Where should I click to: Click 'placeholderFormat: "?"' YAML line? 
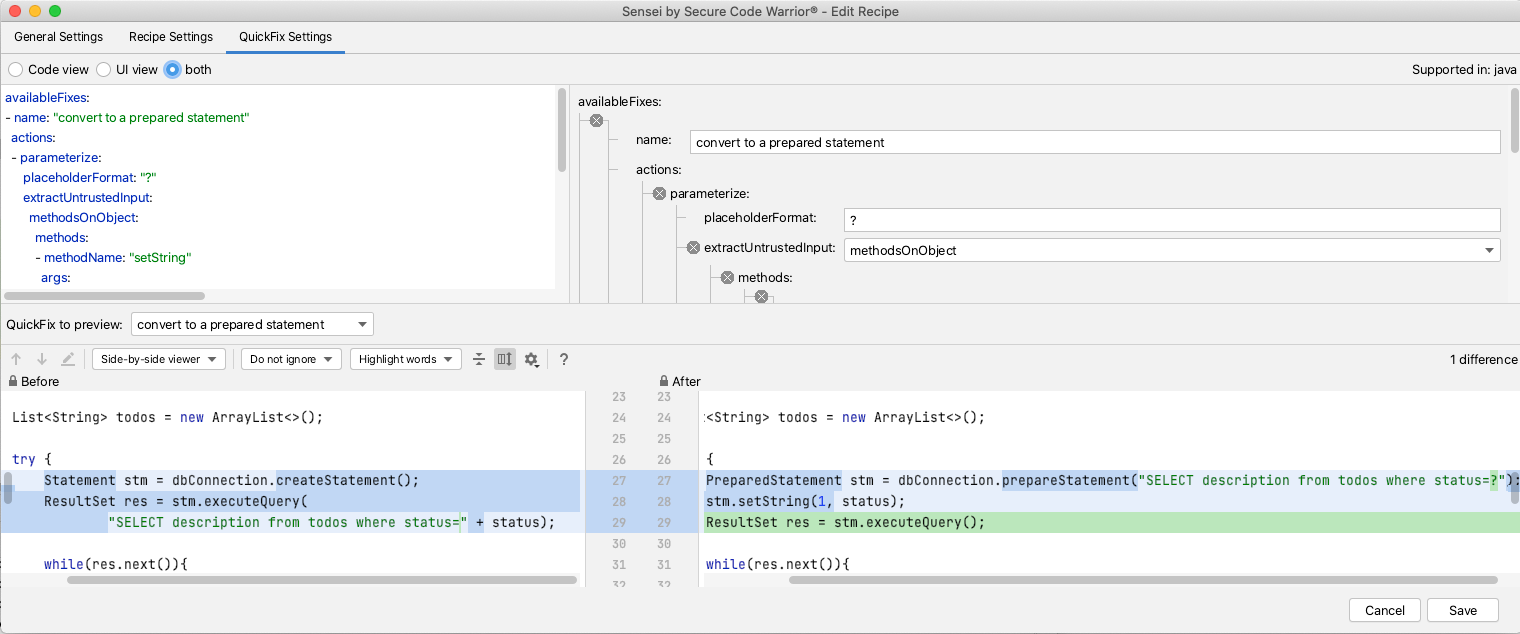[90, 177]
